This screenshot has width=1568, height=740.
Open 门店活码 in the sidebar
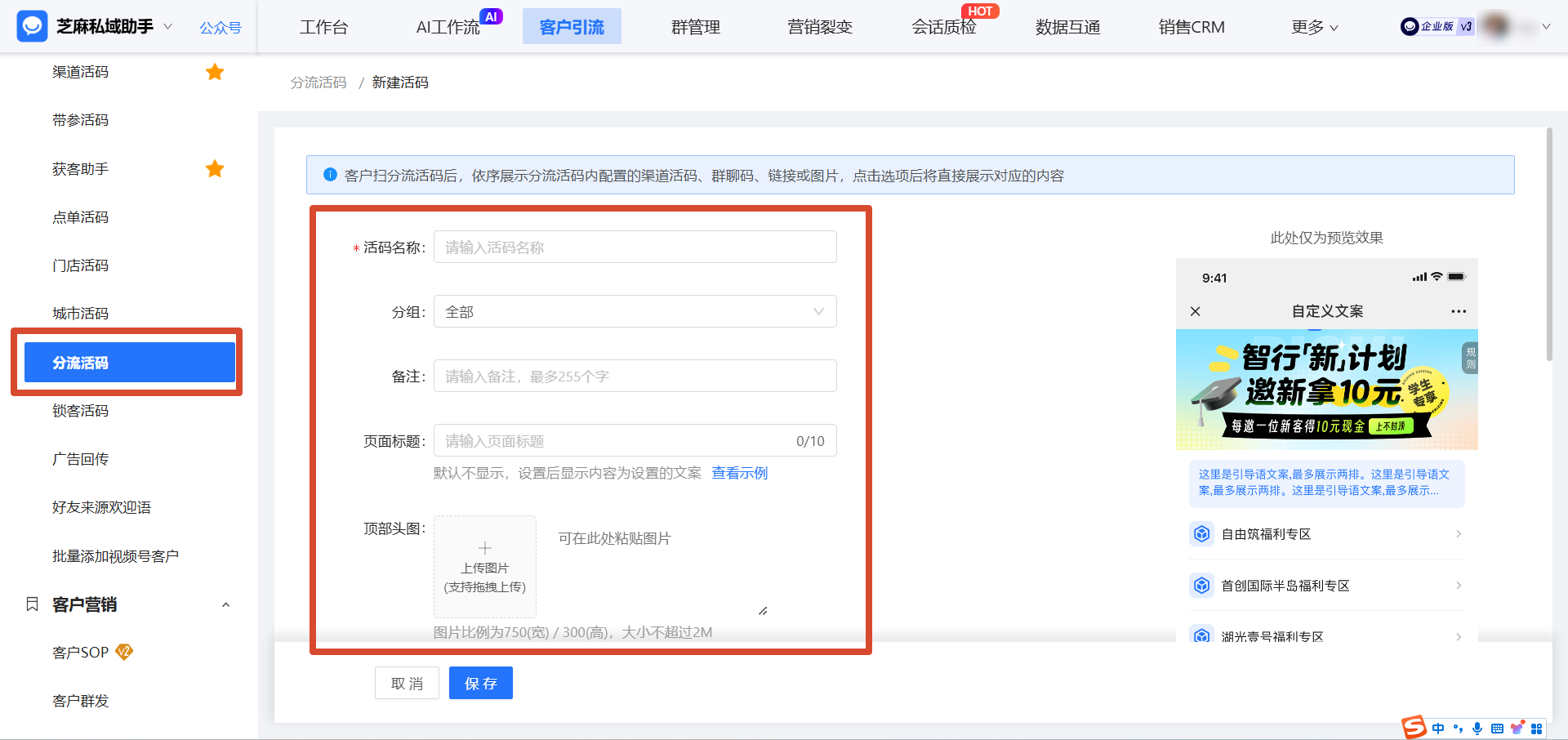pyautogui.click(x=80, y=265)
